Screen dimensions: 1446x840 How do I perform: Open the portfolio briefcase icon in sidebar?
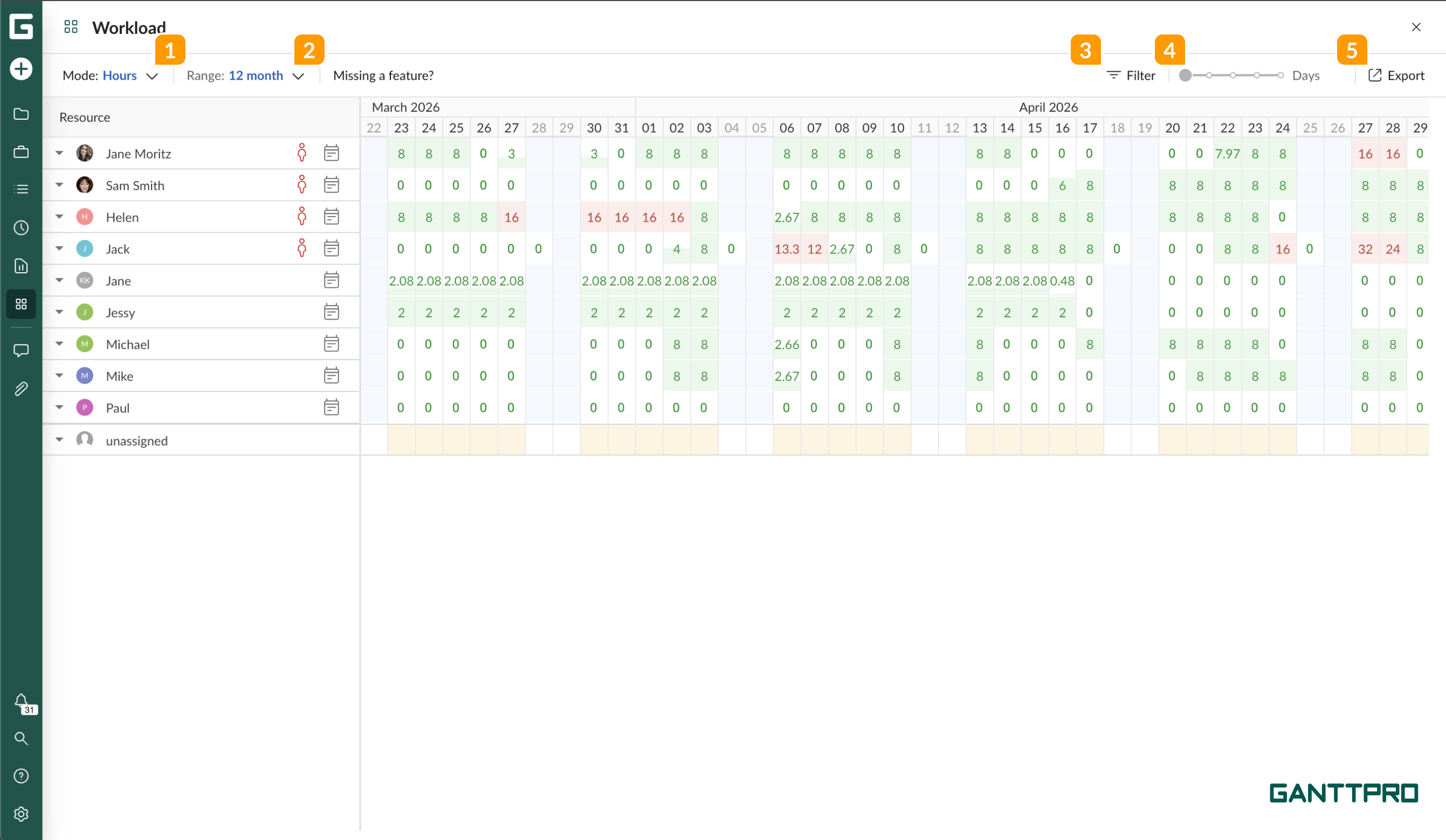(x=21, y=152)
